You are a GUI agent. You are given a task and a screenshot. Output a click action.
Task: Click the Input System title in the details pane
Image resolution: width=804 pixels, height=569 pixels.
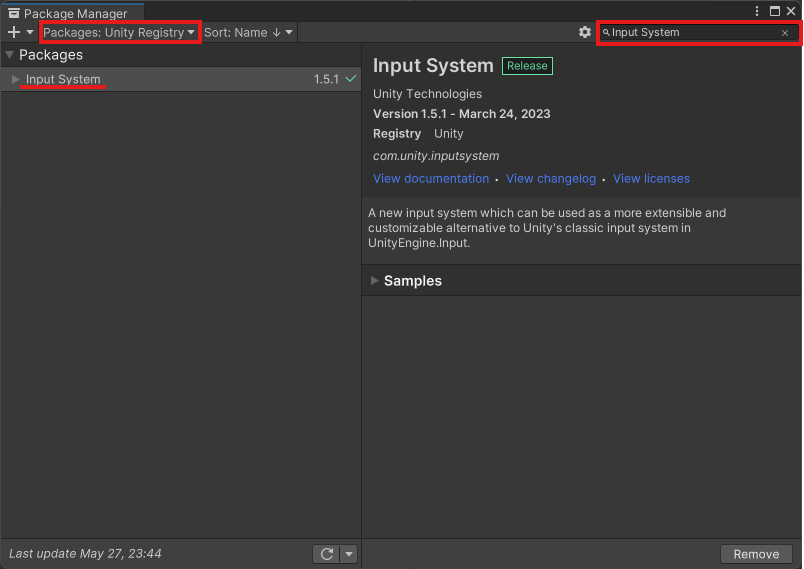pyautogui.click(x=433, y=66)
